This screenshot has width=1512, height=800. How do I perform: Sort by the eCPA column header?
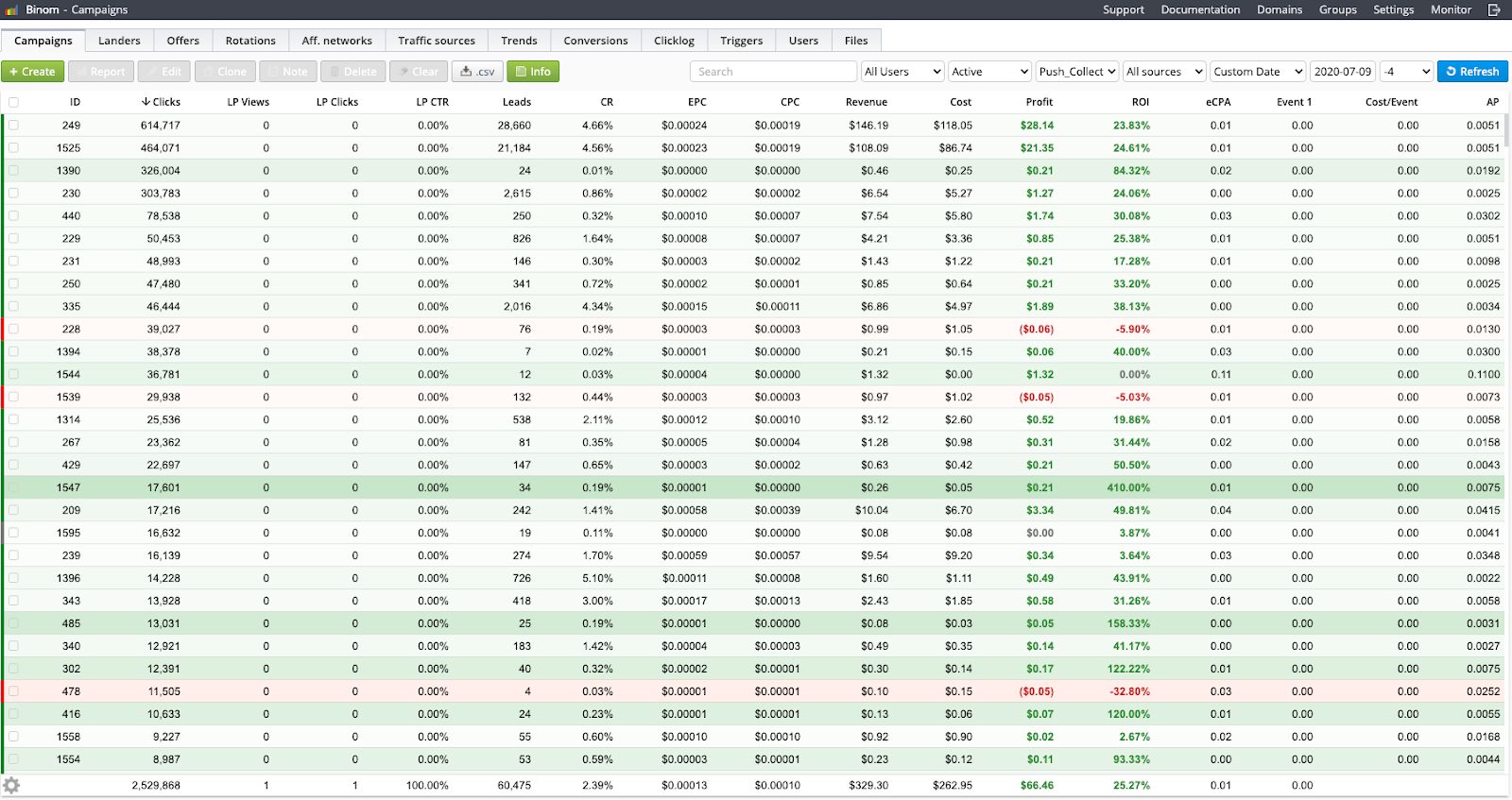pos(1218,102)
